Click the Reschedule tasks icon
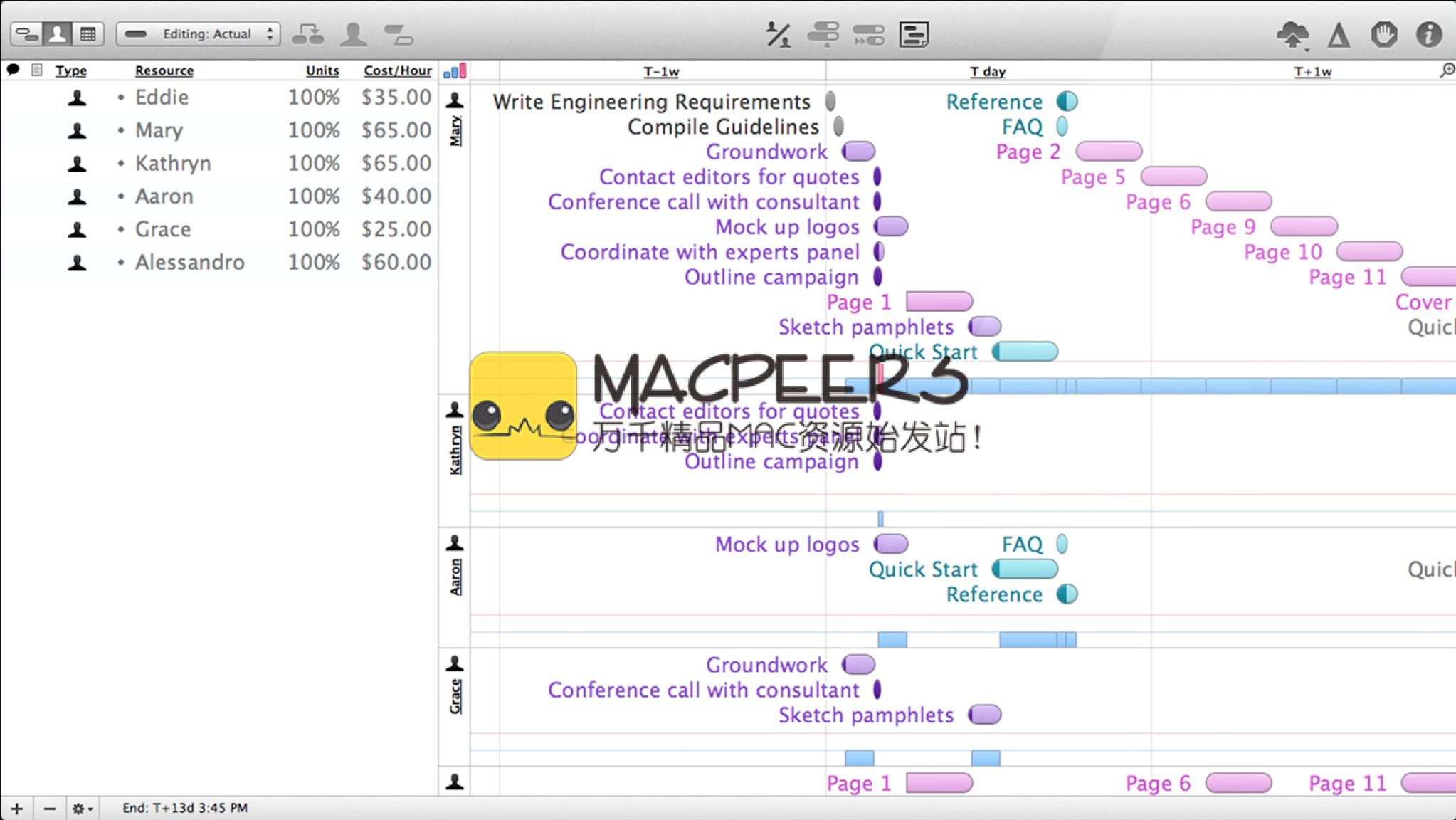Image resolution: width=1456 pixels, height=820 pixels. 868,34
